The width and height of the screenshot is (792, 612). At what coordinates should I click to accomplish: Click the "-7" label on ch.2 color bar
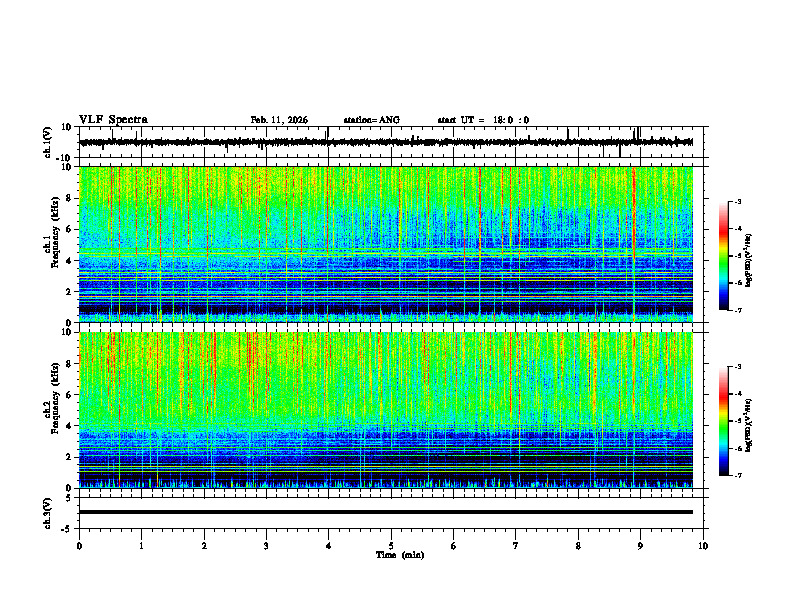[x=738, y=475]
